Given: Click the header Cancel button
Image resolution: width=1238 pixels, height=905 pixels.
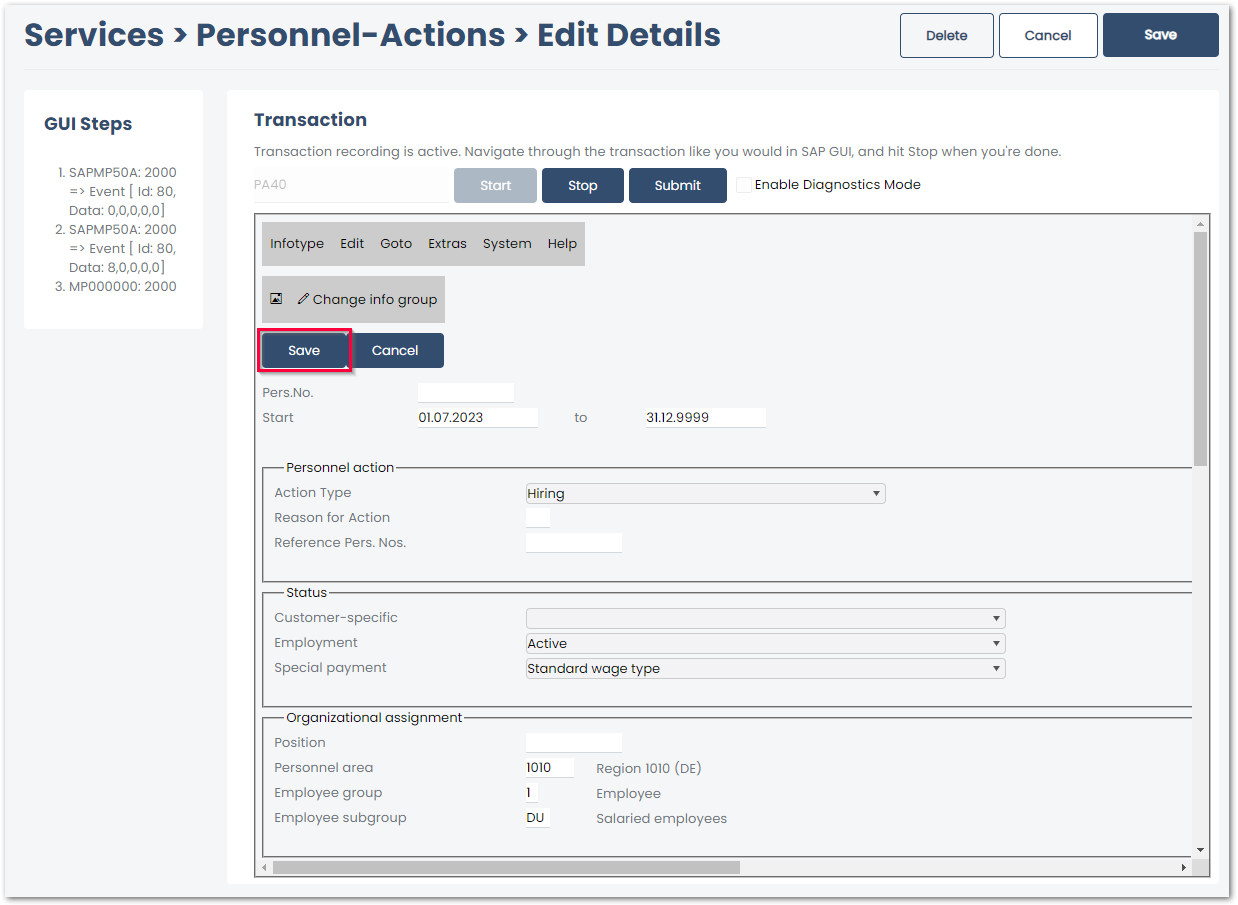Looking at the screenshot, I should pyautogui.click(x=1048, y=35).
